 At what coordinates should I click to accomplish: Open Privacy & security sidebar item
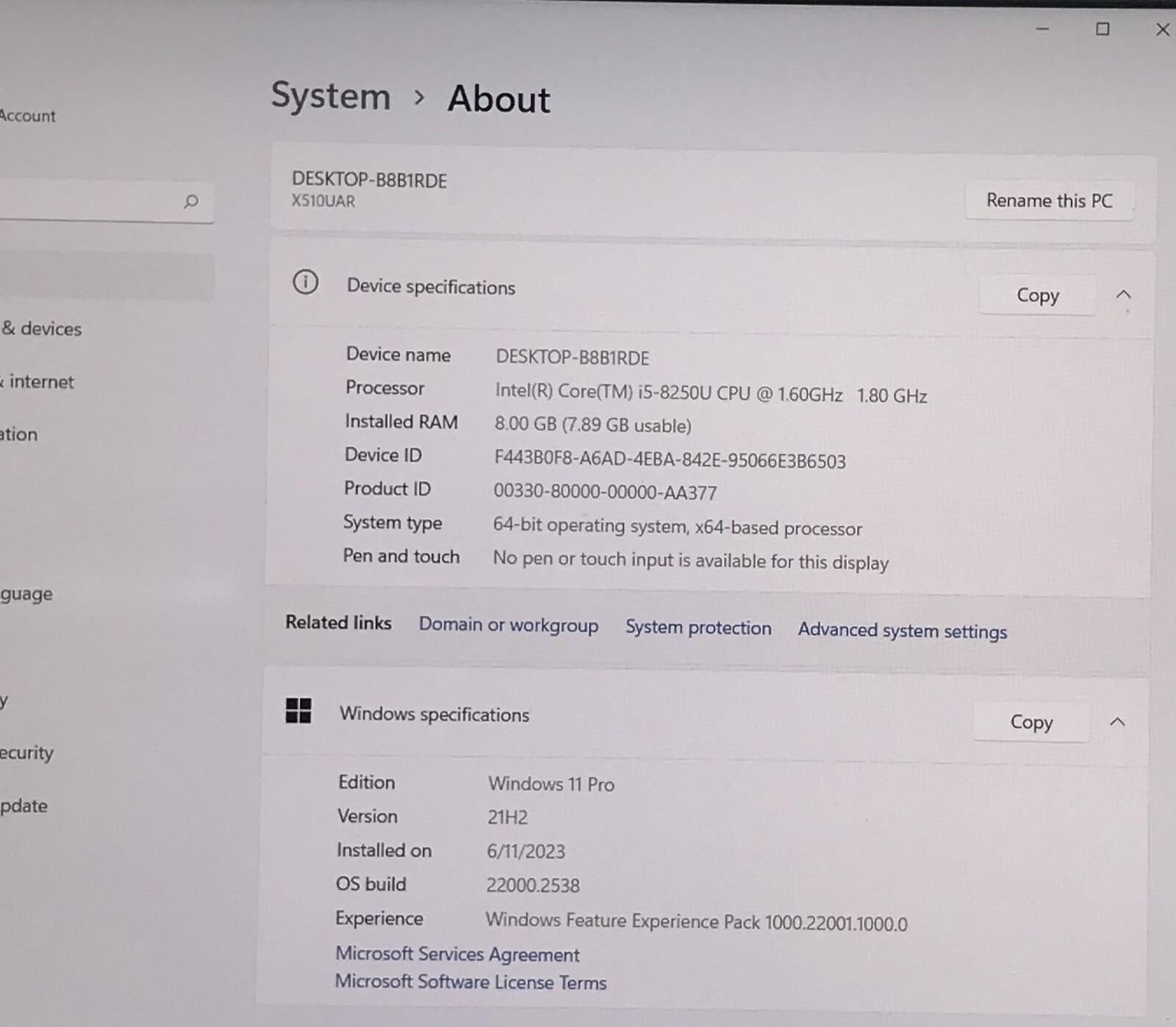(x=27, y=753)
